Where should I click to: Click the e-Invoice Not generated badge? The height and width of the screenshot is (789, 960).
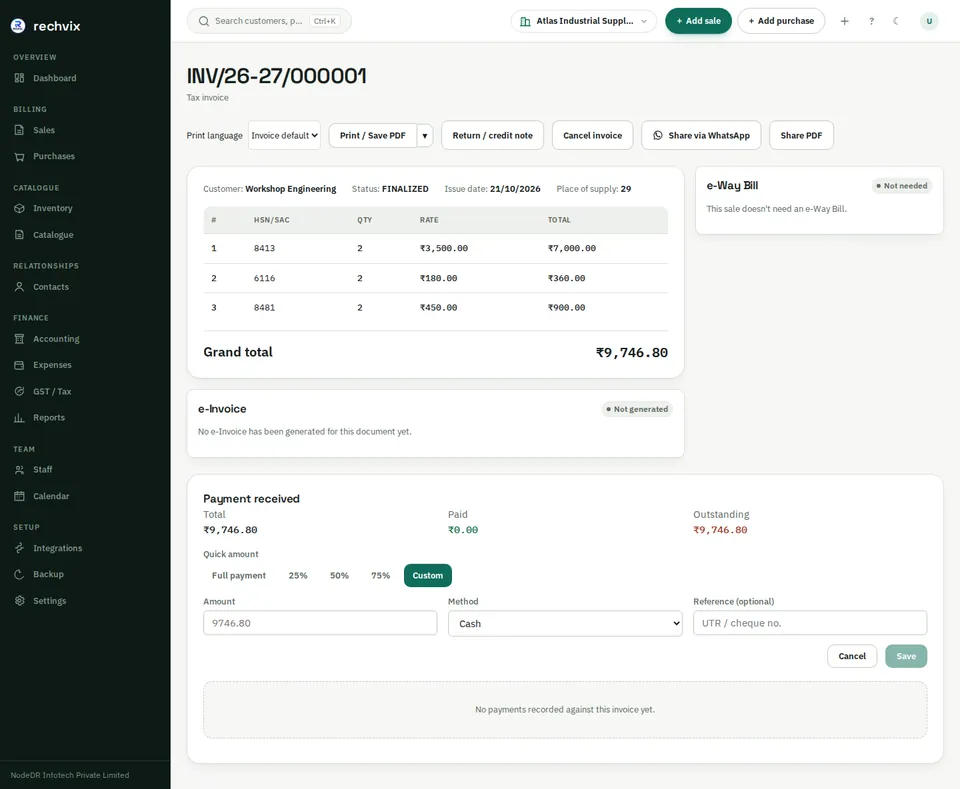point(637,409)
